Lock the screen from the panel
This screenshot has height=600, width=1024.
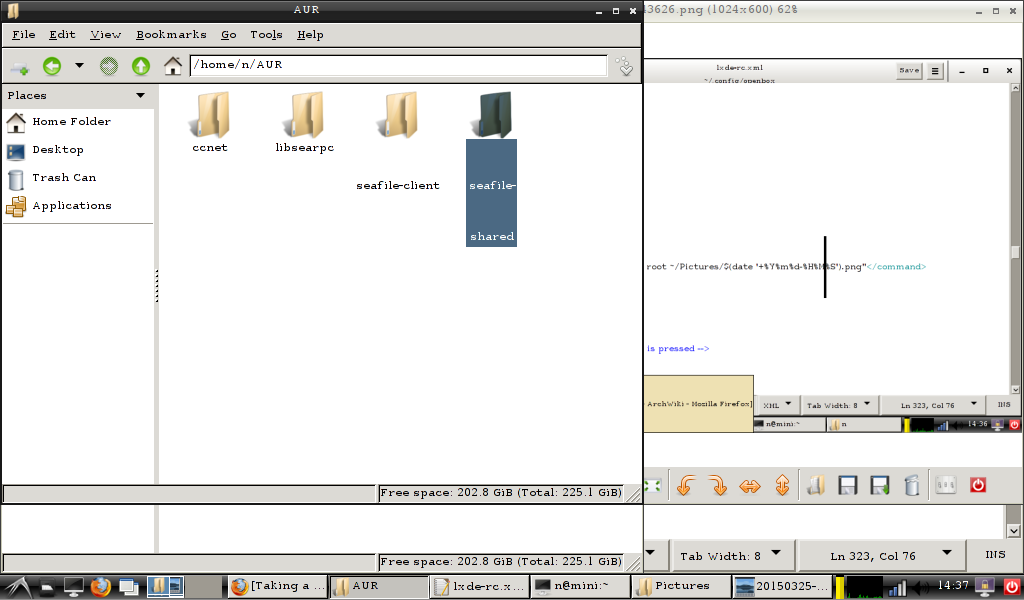[985, 588]
